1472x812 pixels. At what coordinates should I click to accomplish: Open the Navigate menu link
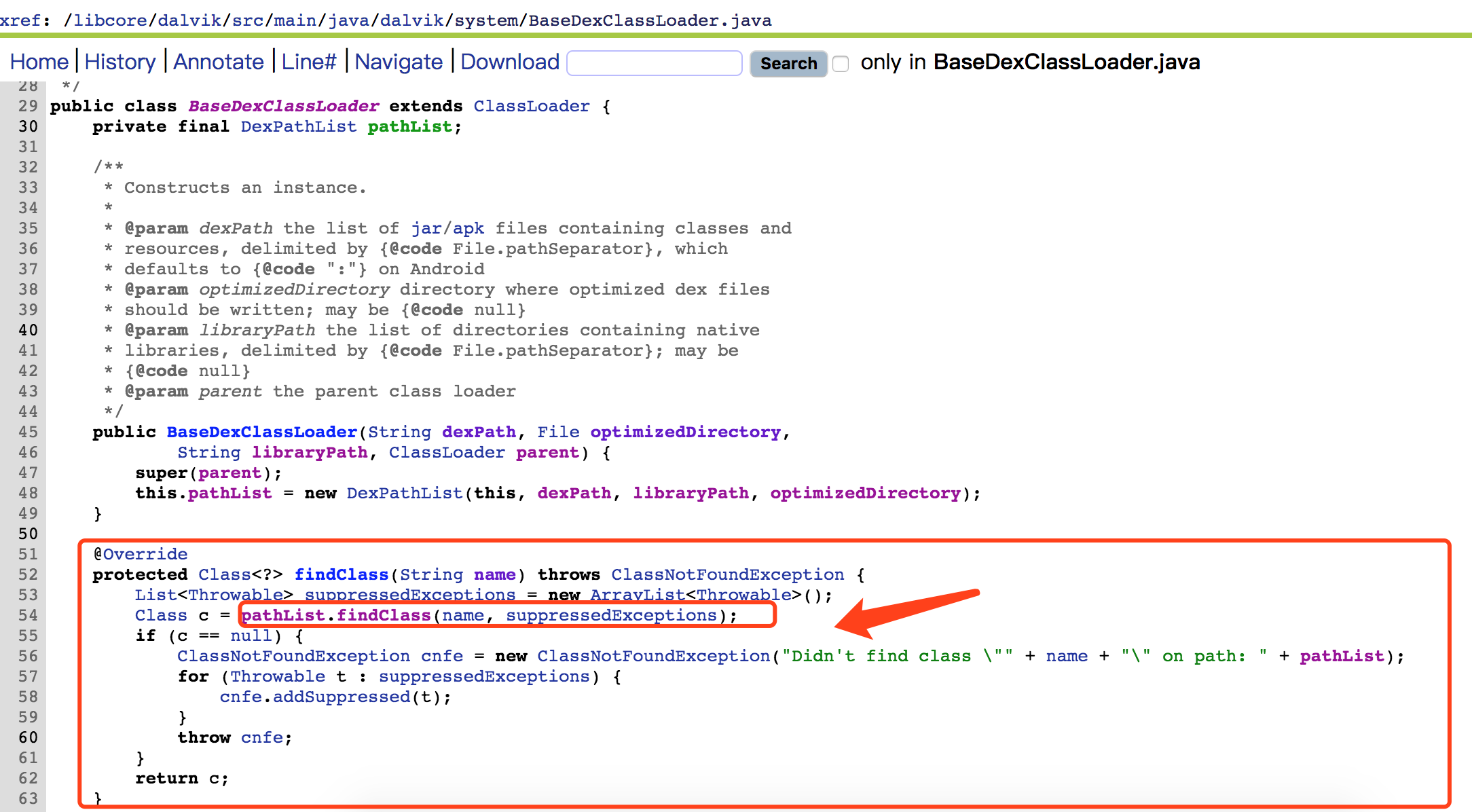399,62
